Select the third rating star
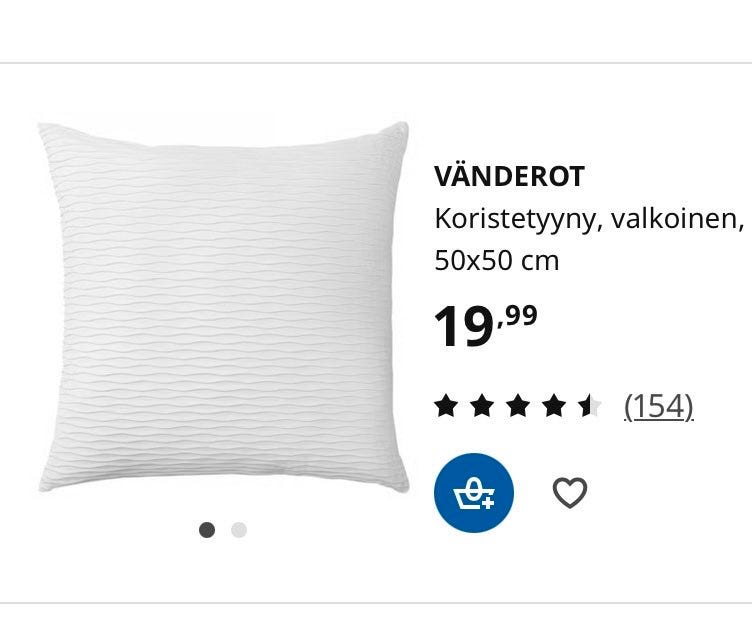752x623 pixels. click(x=518, y=406)
